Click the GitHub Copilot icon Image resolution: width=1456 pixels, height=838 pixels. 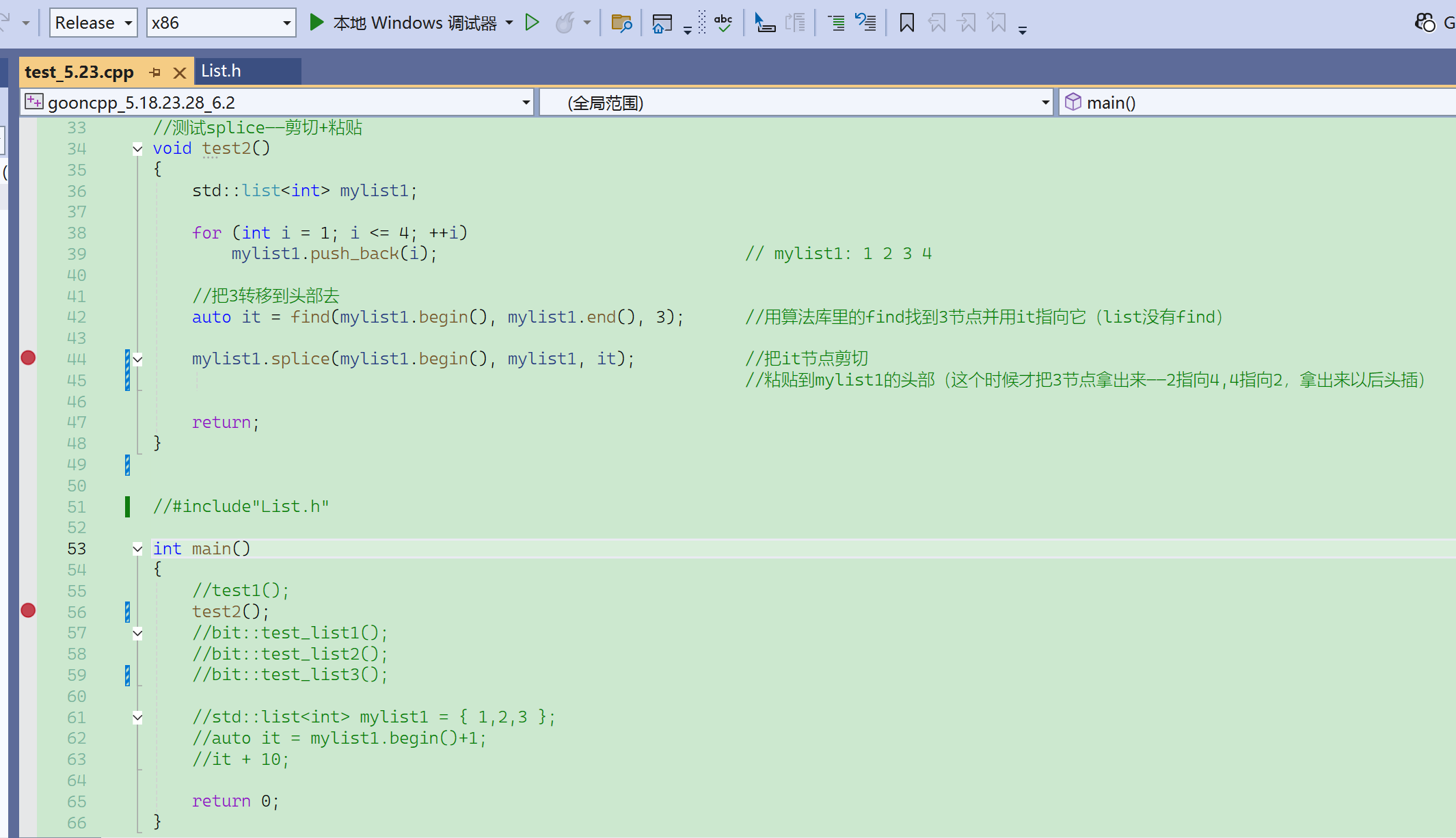pyautogui.click(x=1425, y=23)
